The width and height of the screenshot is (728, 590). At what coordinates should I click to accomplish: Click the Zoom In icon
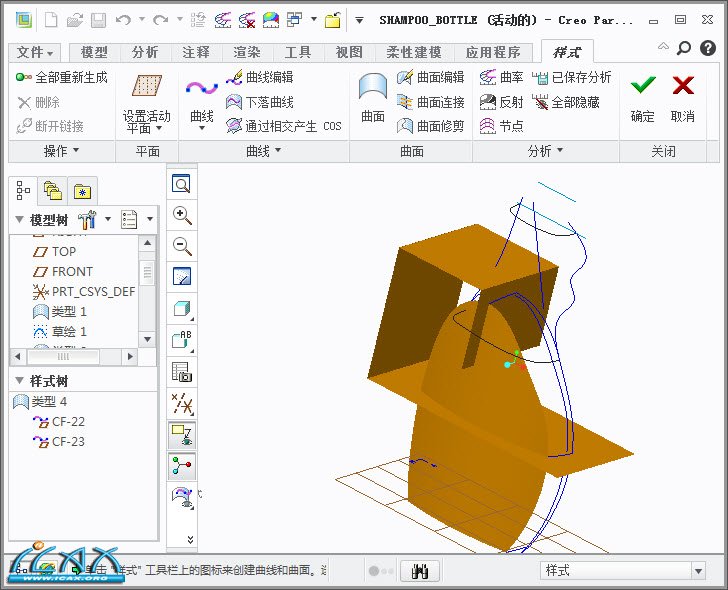[182, 215]
